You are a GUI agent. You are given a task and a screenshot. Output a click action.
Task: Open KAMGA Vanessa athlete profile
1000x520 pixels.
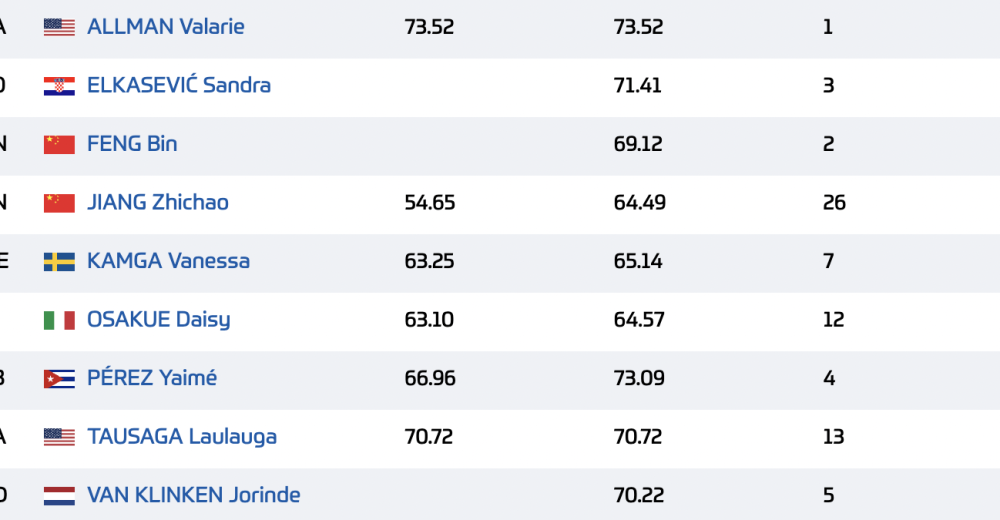[168, 261]
